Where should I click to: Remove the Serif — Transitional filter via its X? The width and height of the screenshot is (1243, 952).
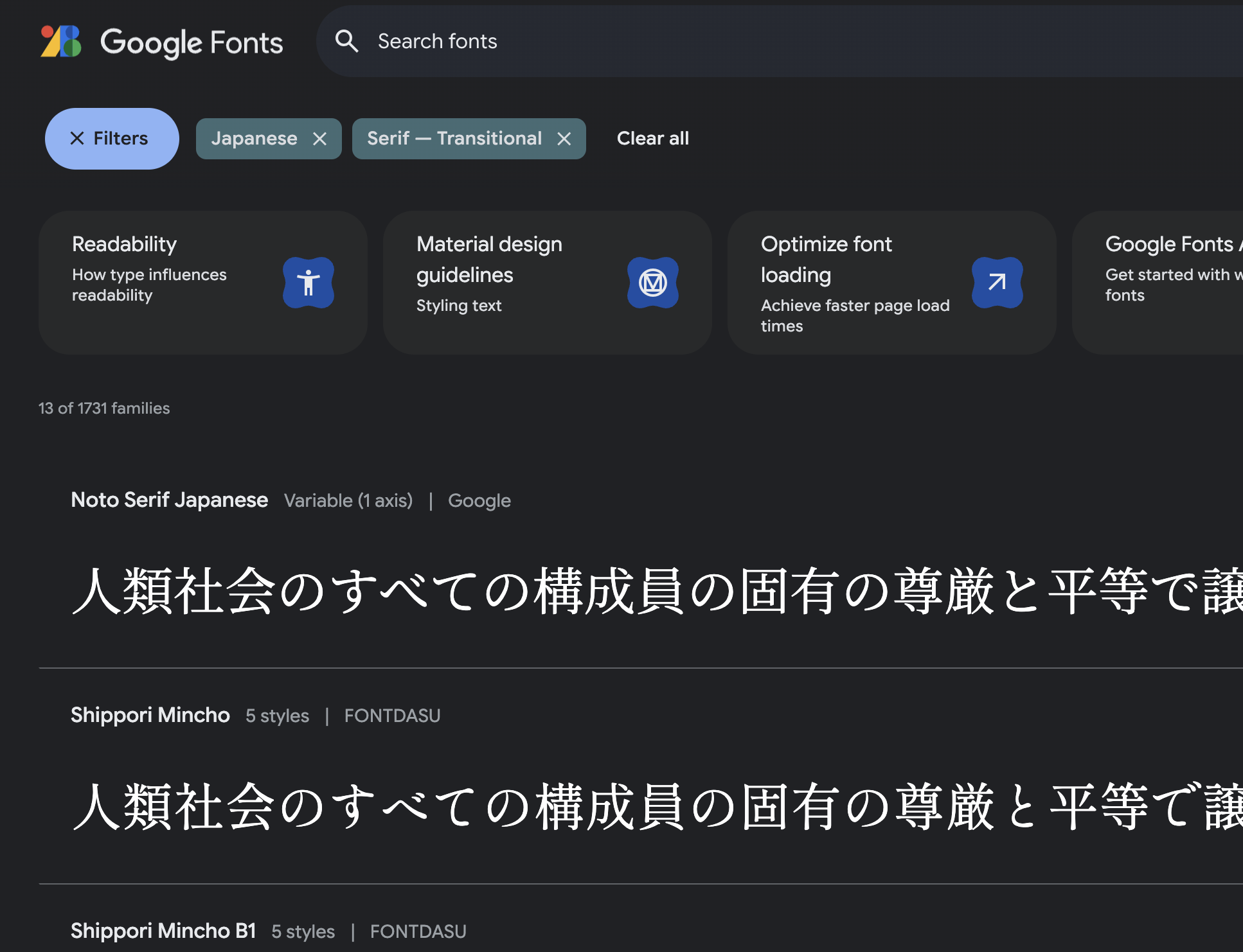pyautogui.click(x=564, y=138)
